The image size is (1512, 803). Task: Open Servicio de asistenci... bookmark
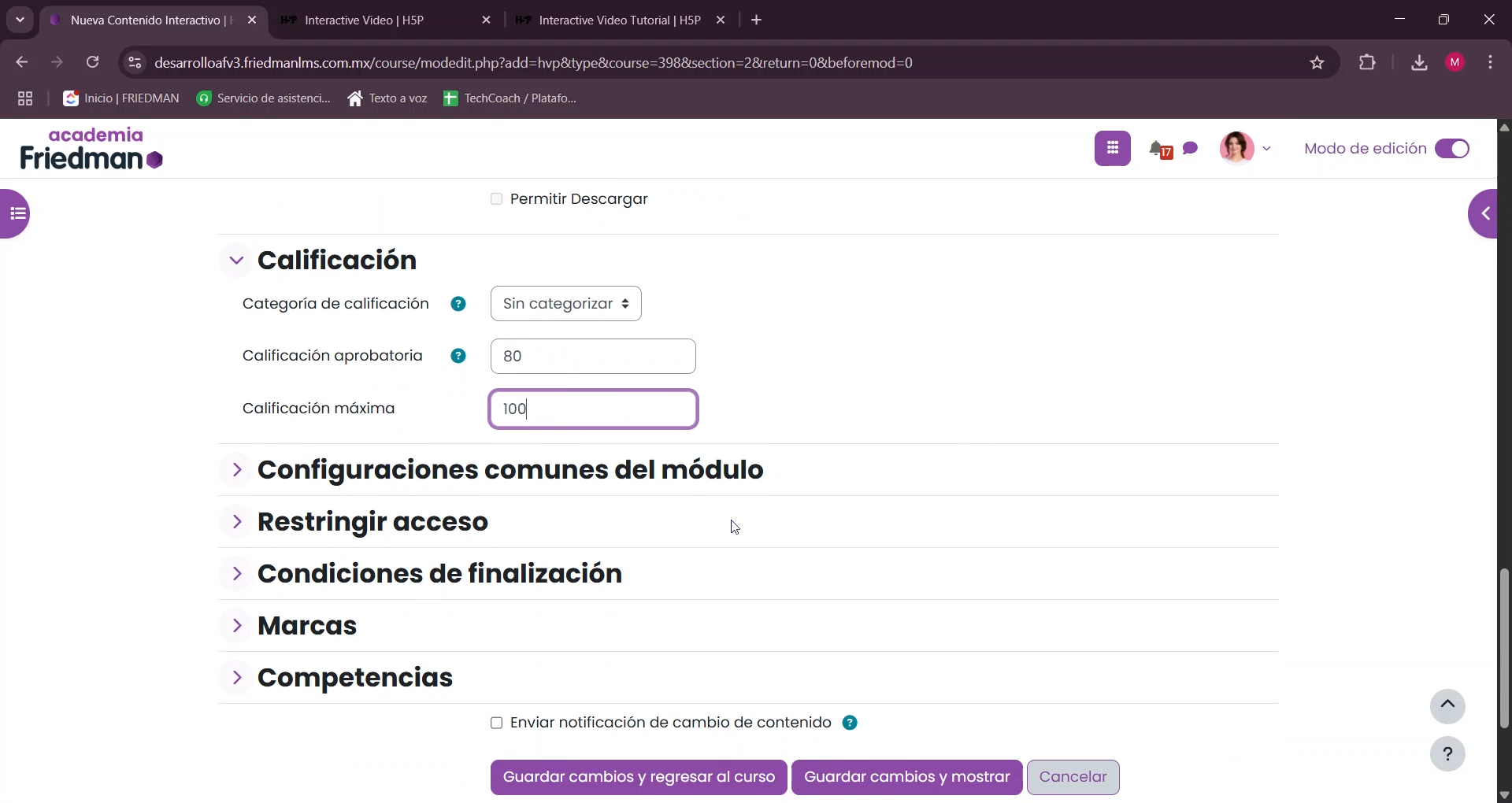click(264, 98)
